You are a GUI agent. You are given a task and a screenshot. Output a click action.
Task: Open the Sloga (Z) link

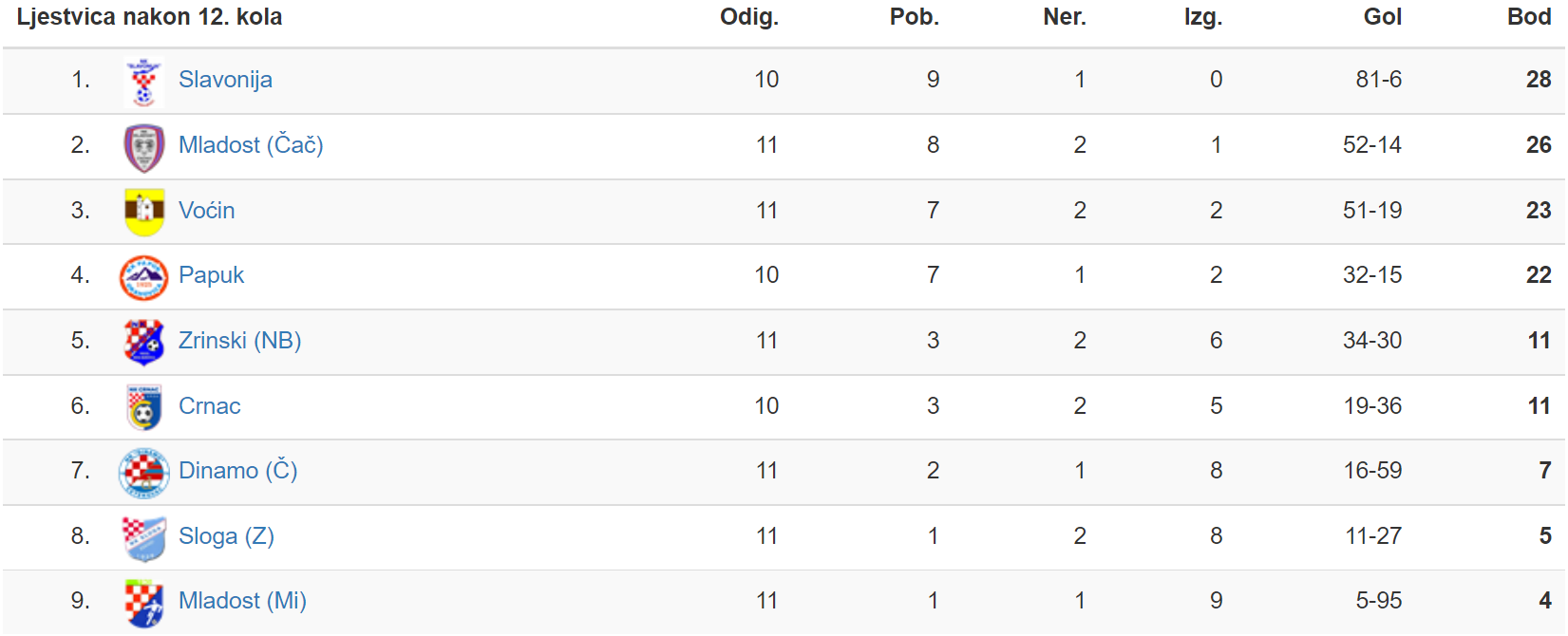click(x=226, y=536)
